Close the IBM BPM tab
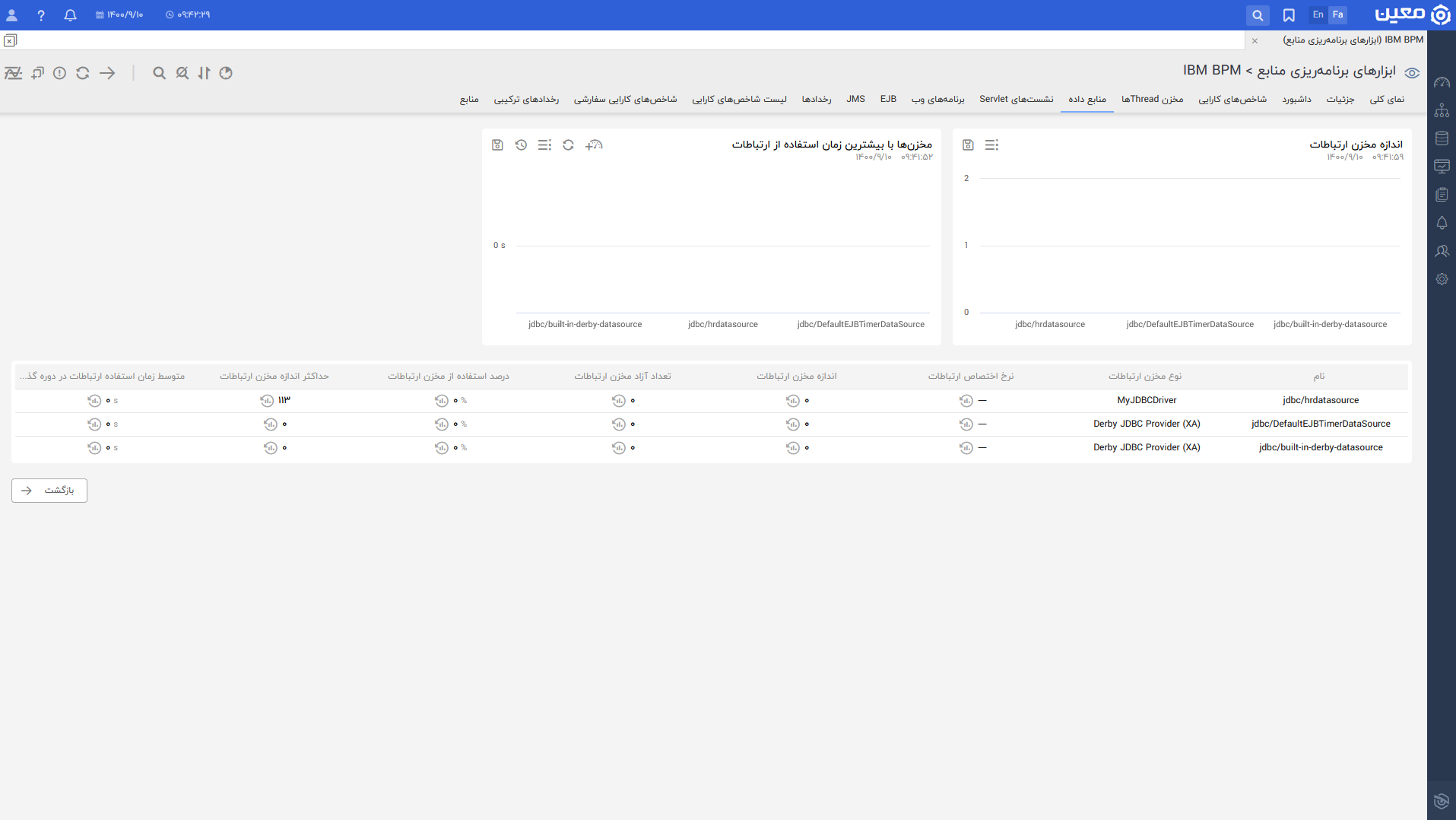Viewport: 1456px width, 820px height. point(1255,40)
